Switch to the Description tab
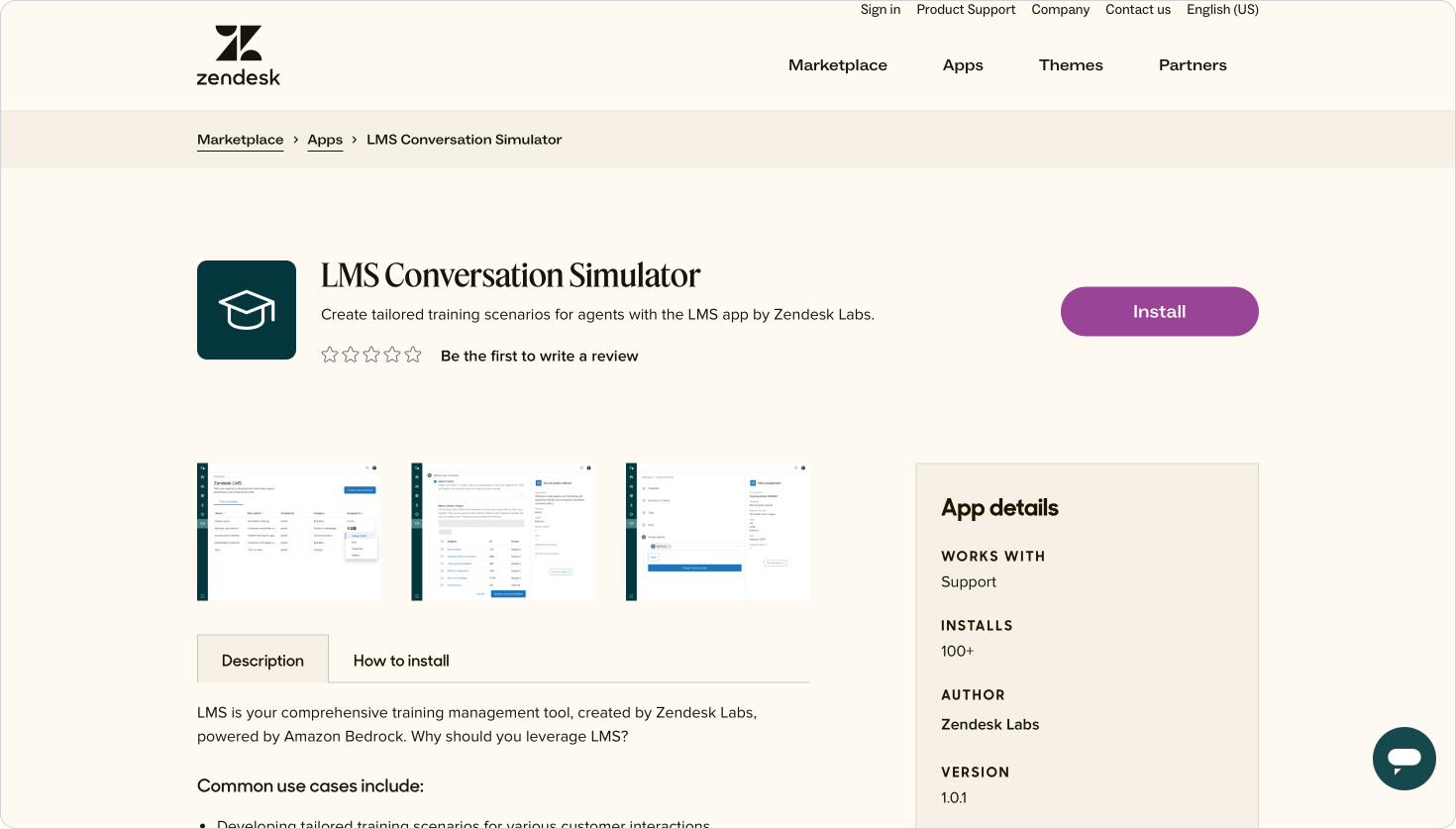 click(262, 660)
